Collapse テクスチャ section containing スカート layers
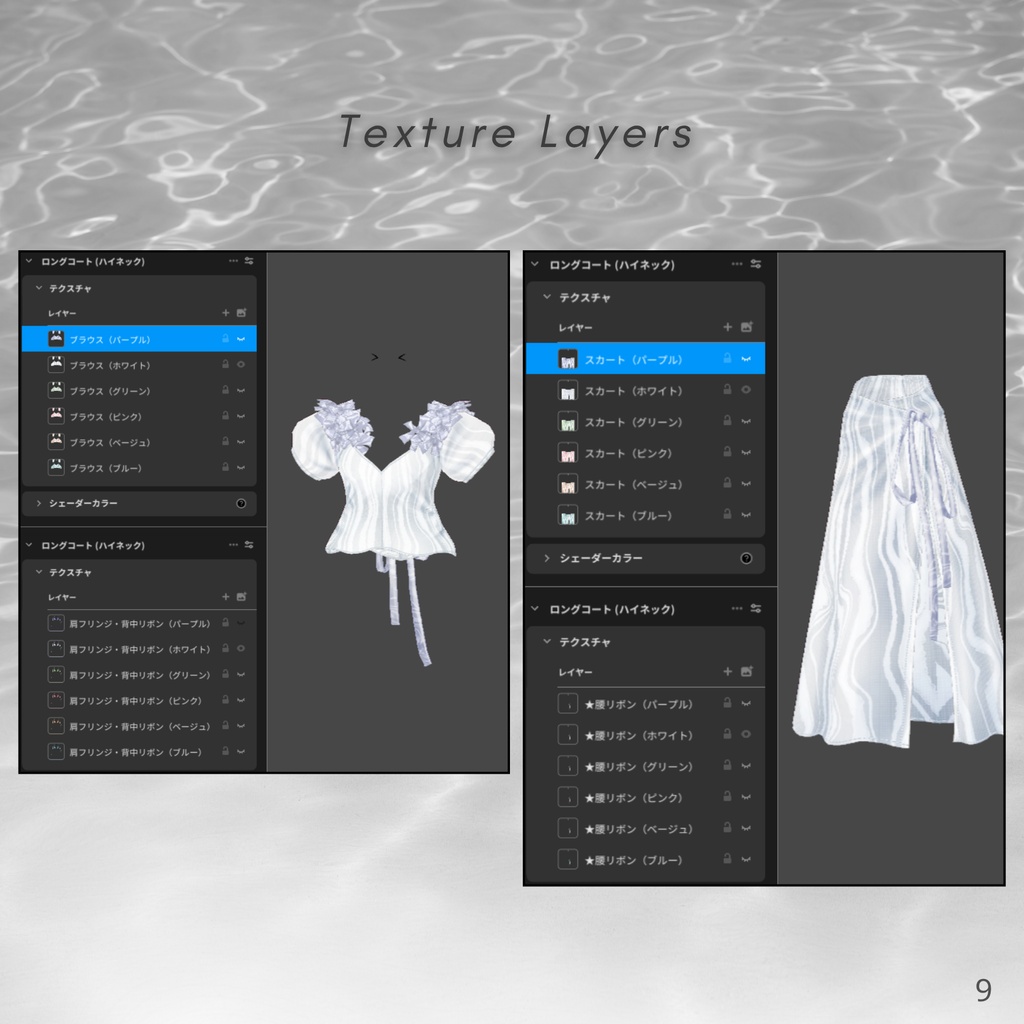 (x=547, y=297)
